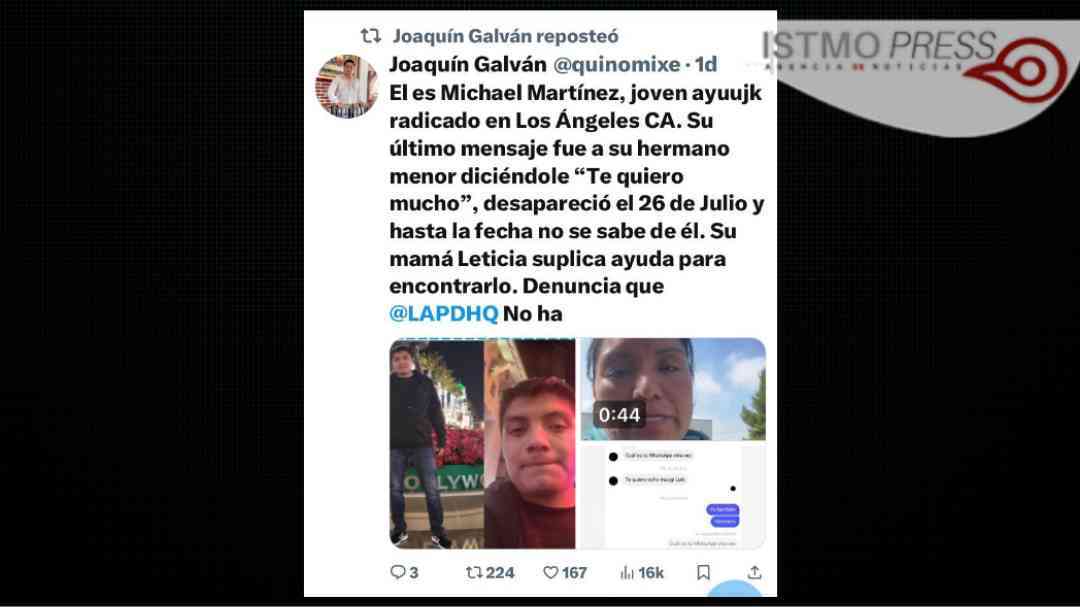Click the share upload icon
Image resolution: width=1080 pixels, height=607 pixels.
pyautogui.click(x=755, y=573)
